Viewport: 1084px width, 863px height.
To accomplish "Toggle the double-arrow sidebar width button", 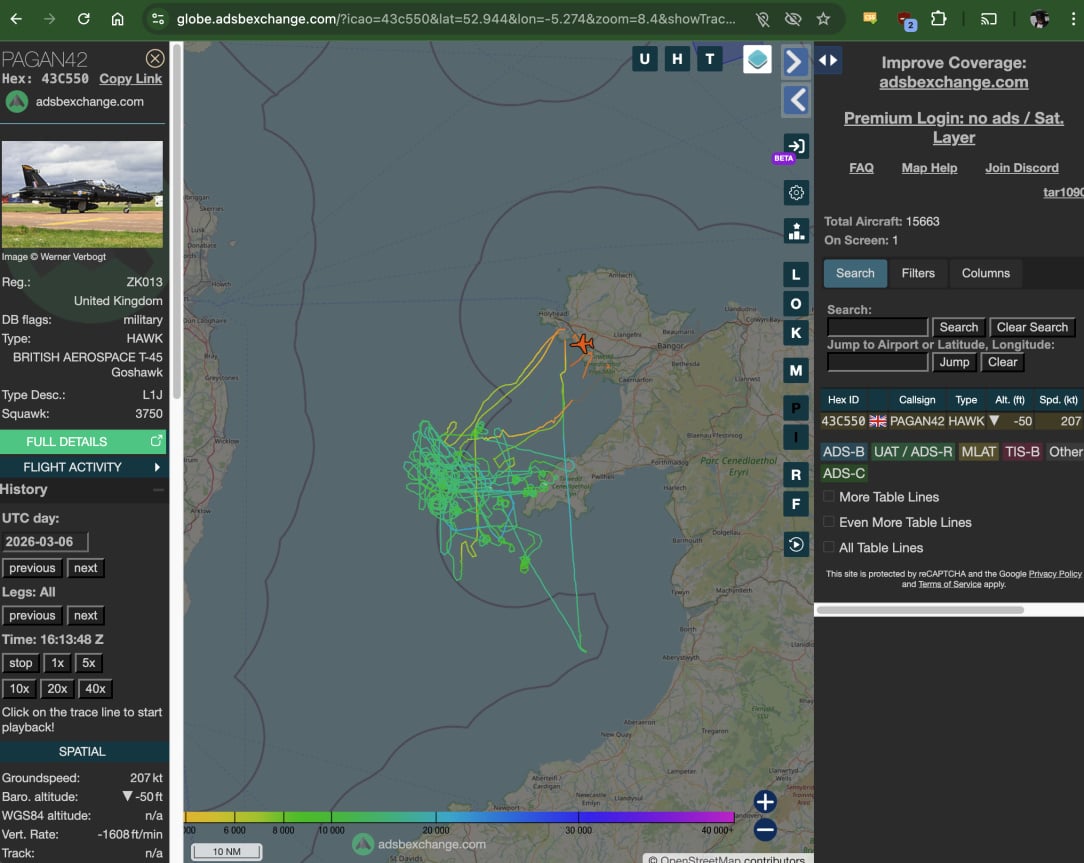I will [828, 60].
